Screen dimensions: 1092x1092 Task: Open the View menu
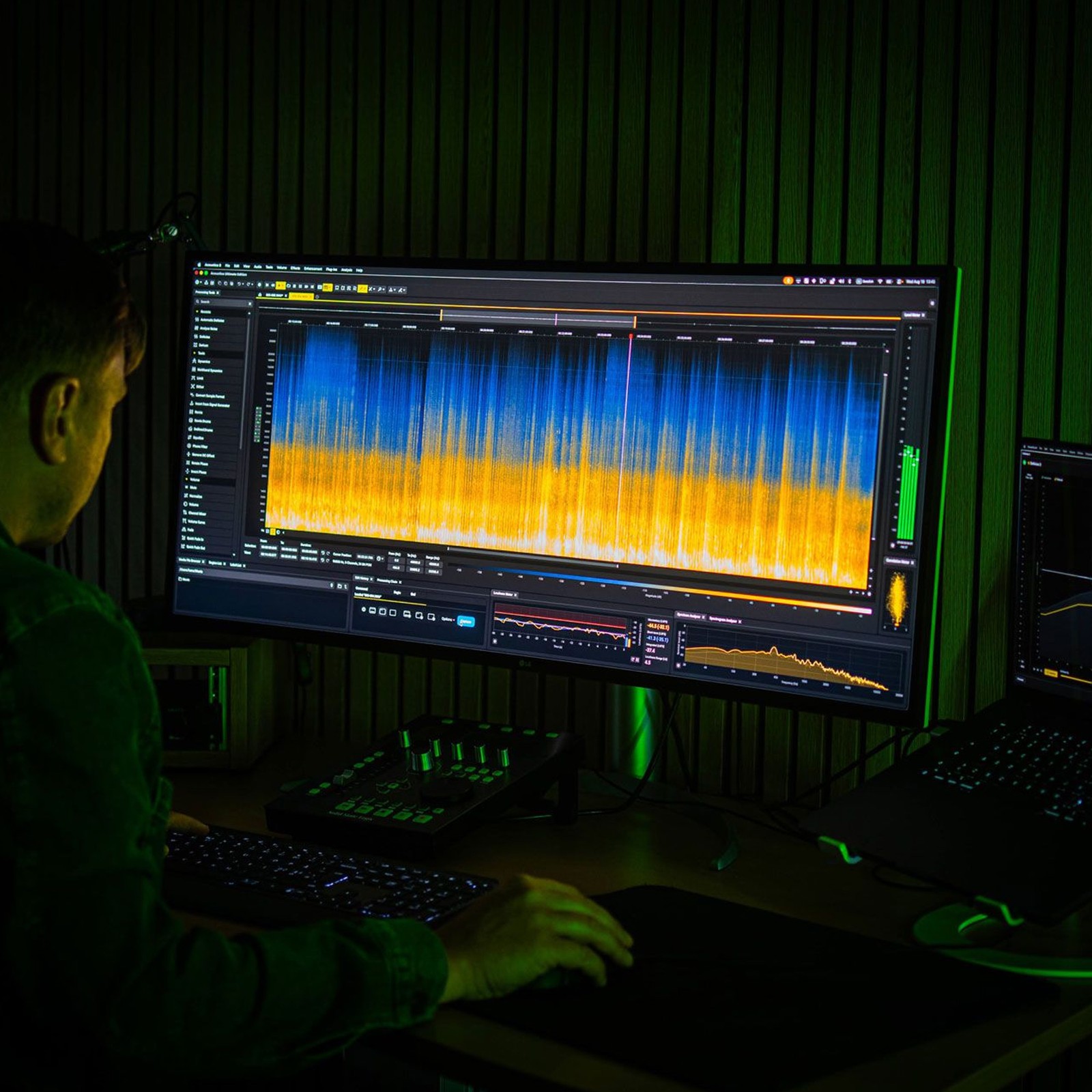(x=246, y=266)
